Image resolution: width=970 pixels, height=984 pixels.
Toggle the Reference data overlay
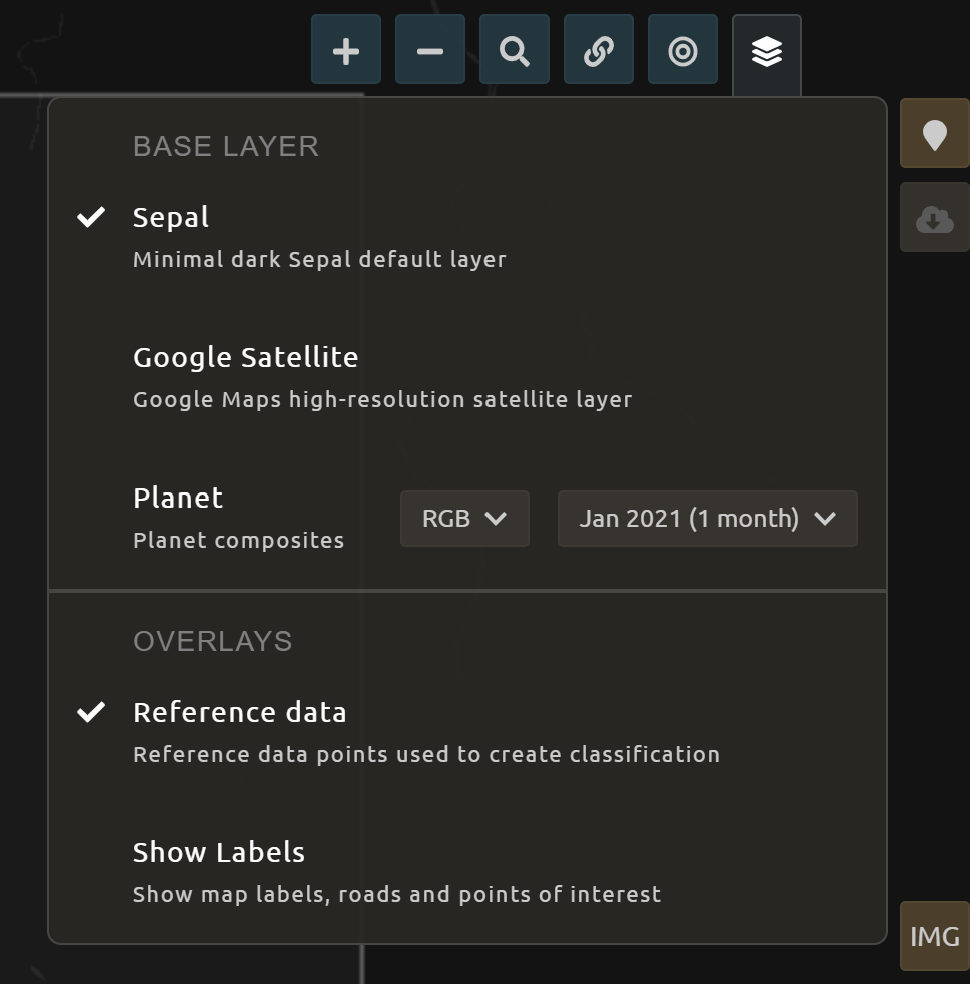[x=239, y=713]
